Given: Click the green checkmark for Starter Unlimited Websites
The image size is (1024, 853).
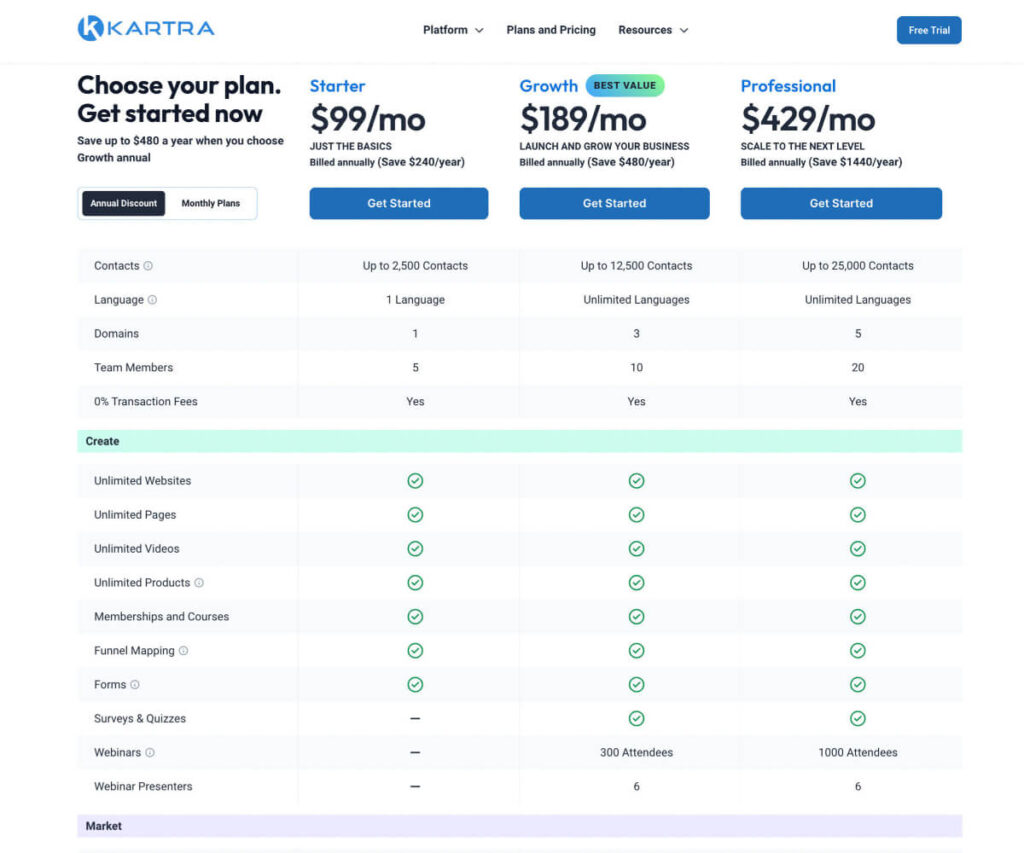Looking at the screenshot, I should click(415, 480).
